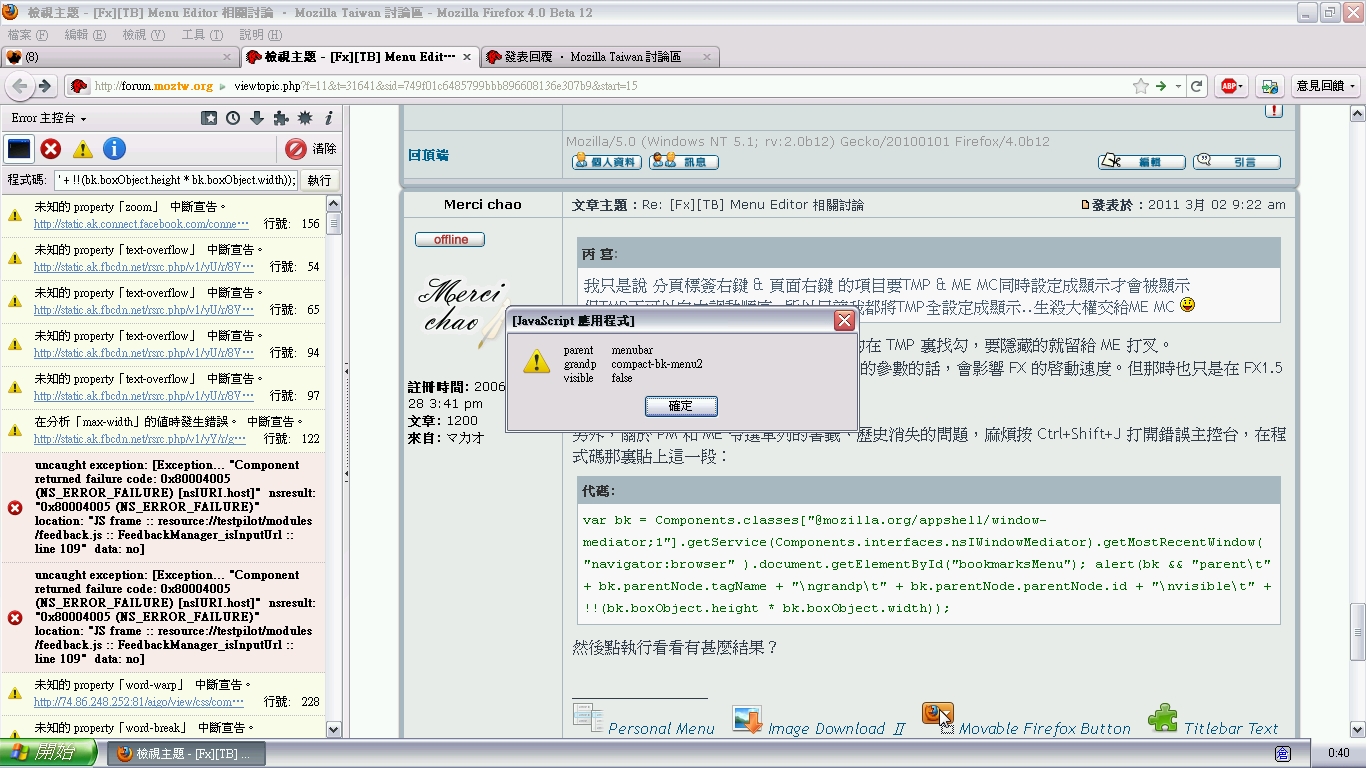
Task: Show all messages in Error Console
Action: (19, 149)
